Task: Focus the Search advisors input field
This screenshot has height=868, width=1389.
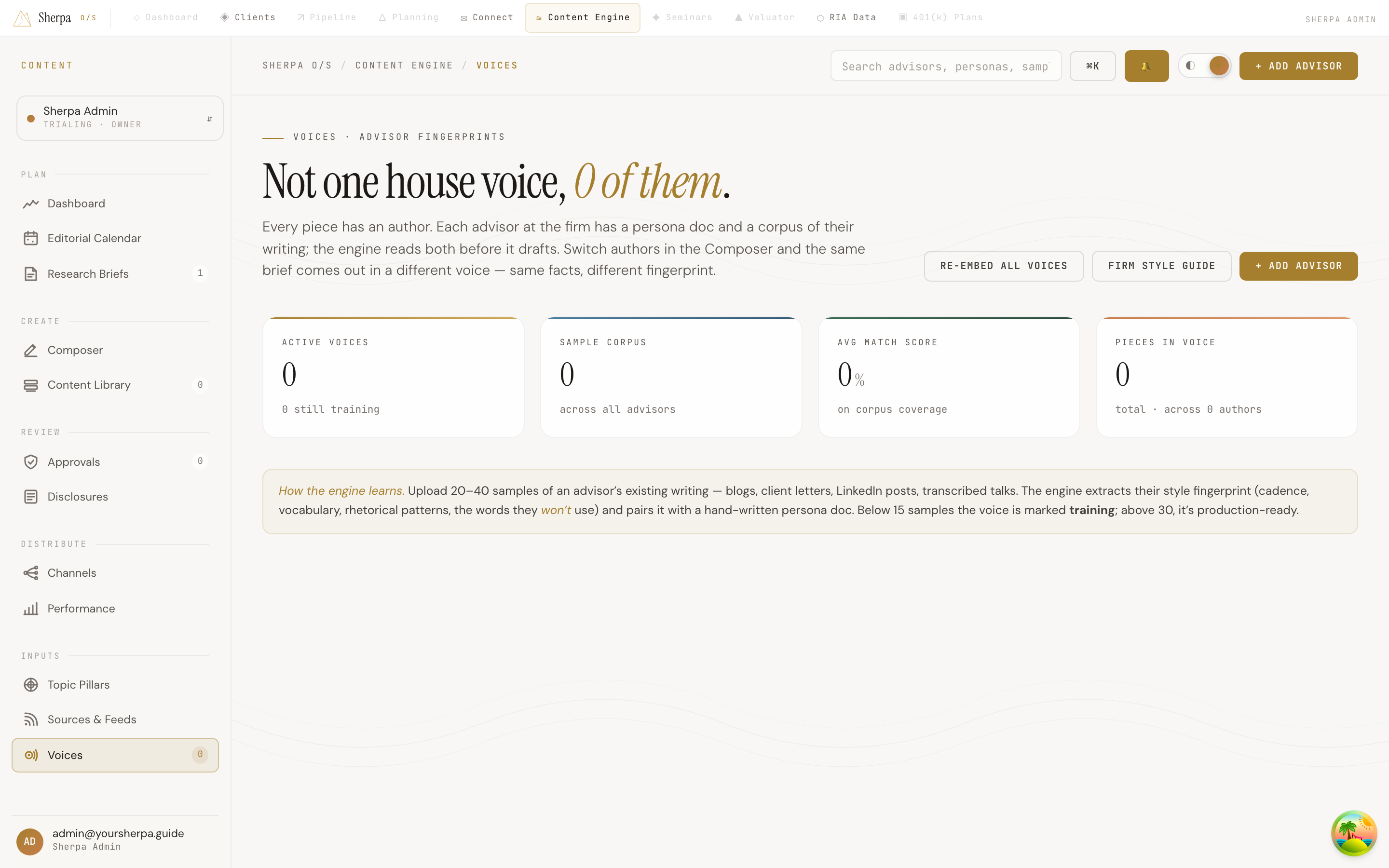Action: (946, 66)
